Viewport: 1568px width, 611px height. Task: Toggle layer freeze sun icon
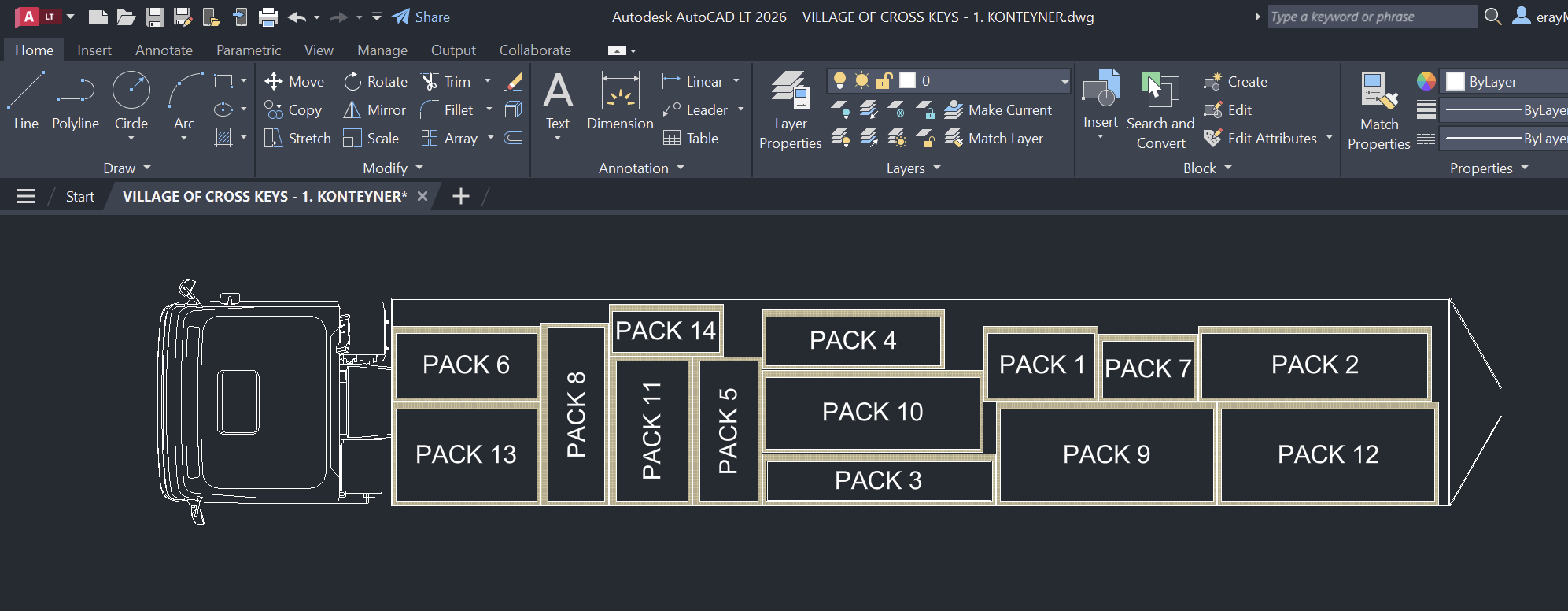861,80
